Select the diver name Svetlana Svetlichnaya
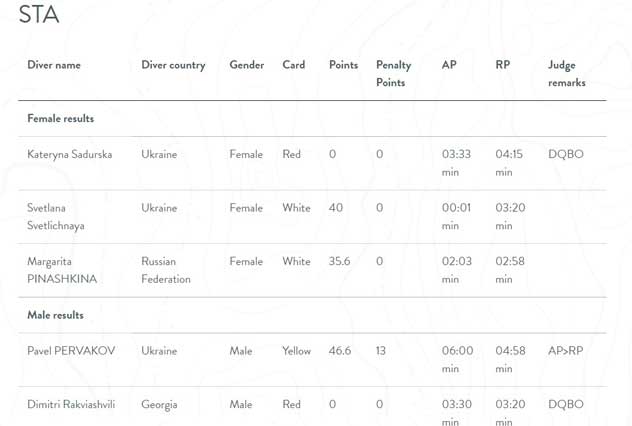632x426 pixels. (x=56, y=216)
